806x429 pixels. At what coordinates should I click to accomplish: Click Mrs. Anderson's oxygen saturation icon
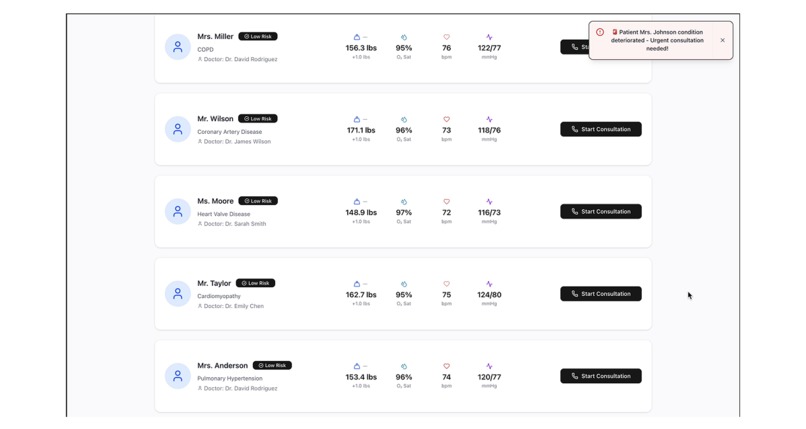(404, 366)
